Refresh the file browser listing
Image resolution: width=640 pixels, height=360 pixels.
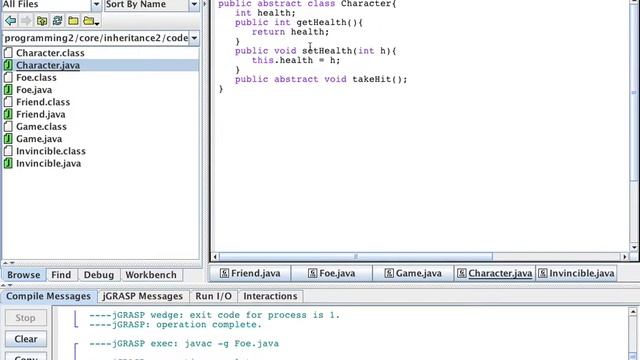57,21
